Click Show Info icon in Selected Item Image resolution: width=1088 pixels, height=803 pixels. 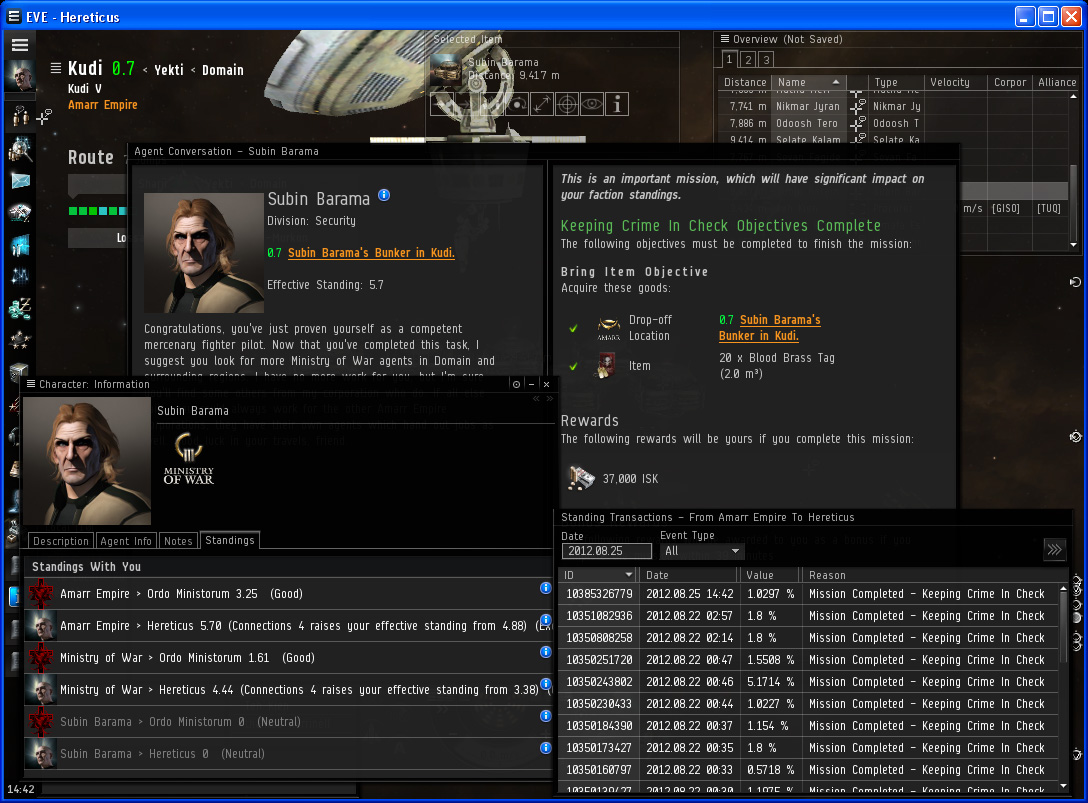617,105
